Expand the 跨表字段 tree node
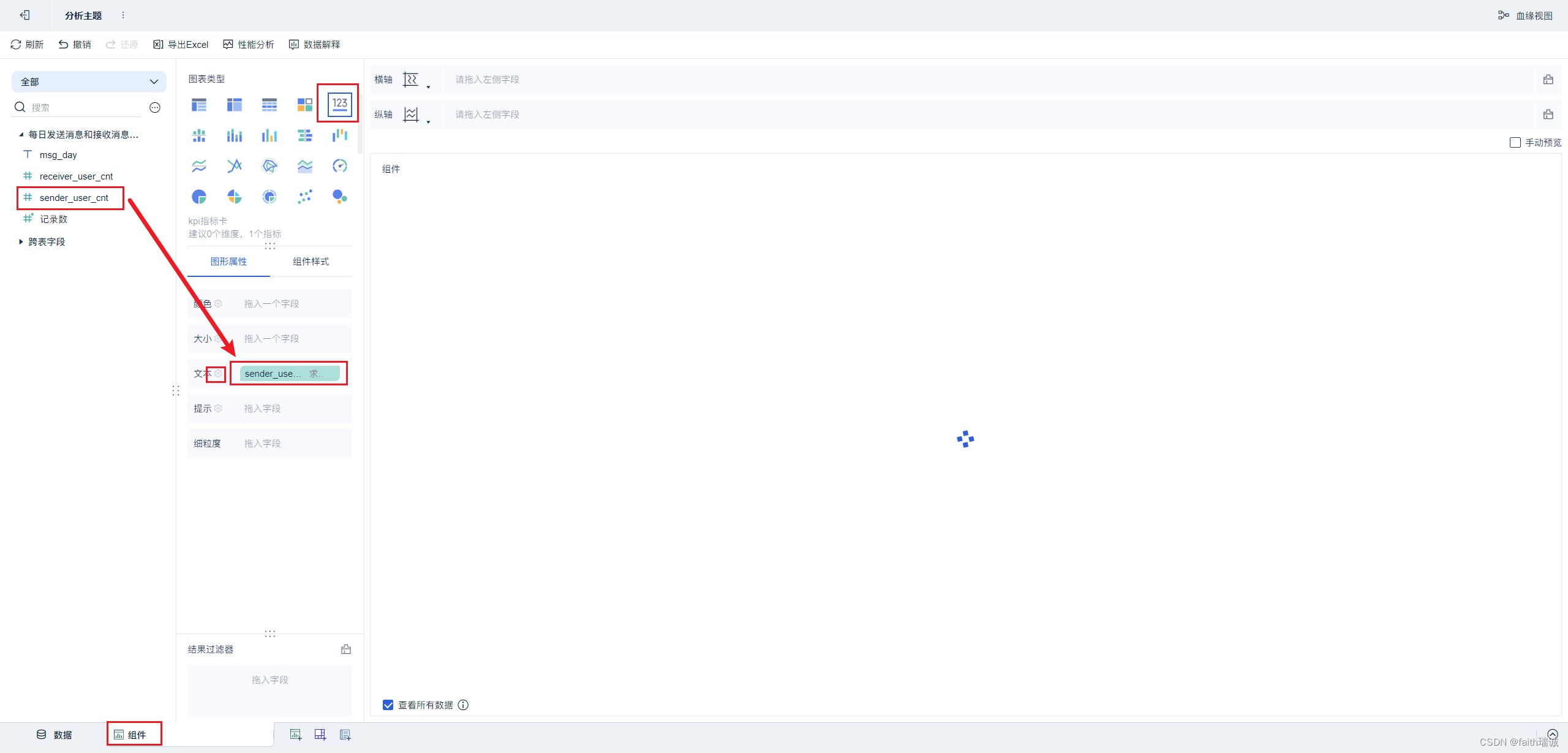Image resolution: width=1568 pixels, height=753 pixels. click(x=21, y=242)
